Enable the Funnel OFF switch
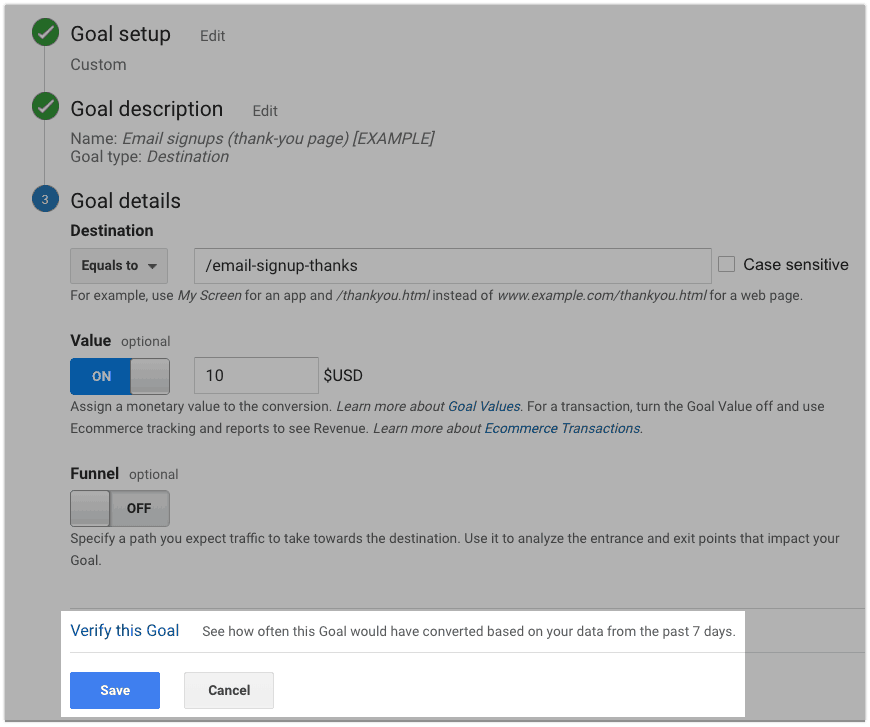870x727 pixels. 120,508
